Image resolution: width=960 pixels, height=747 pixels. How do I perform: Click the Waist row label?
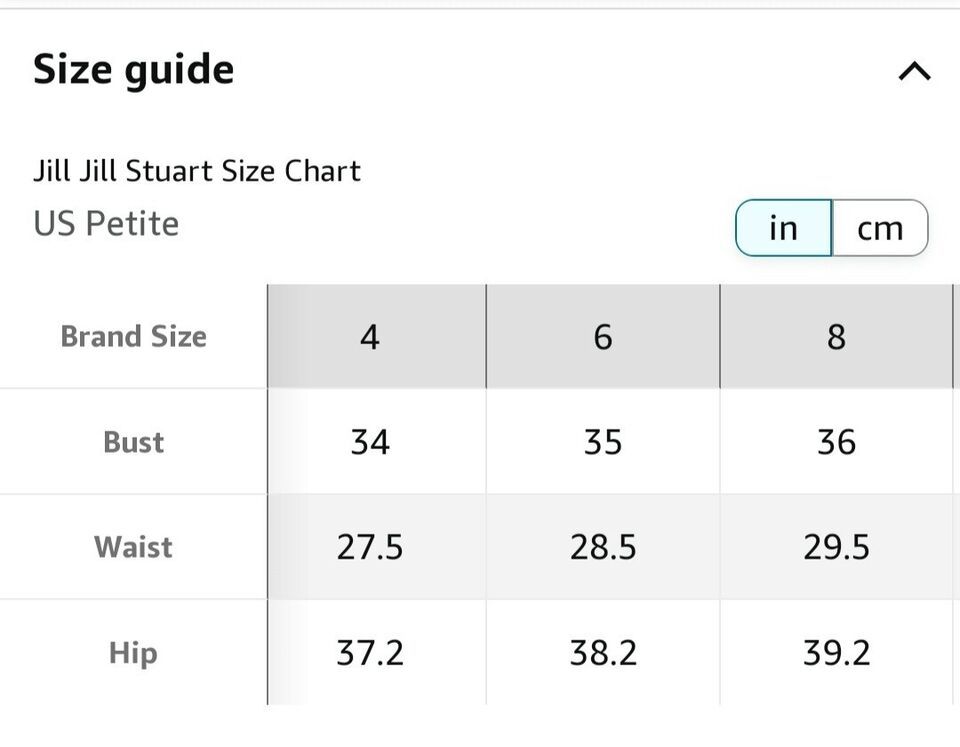(x=133, y=547)
